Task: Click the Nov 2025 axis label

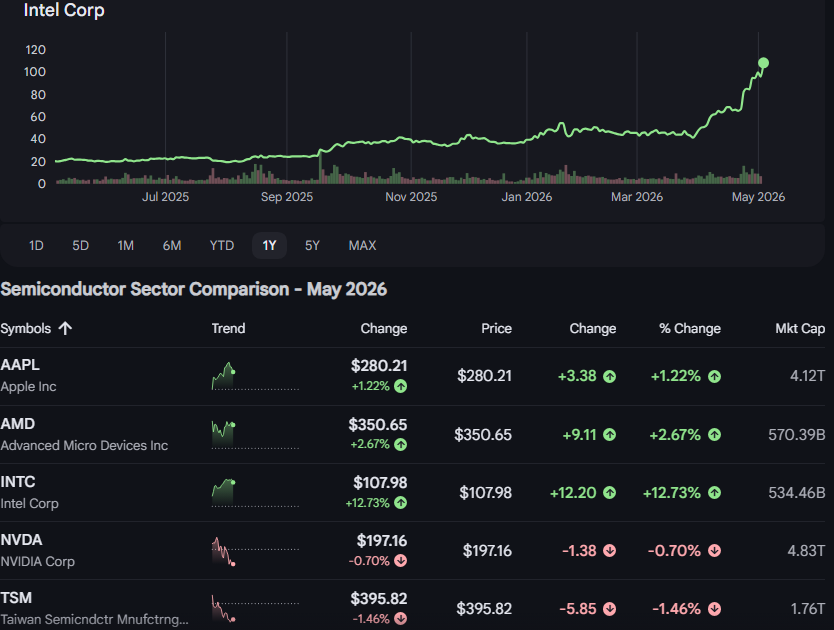Action: [411, 197]
